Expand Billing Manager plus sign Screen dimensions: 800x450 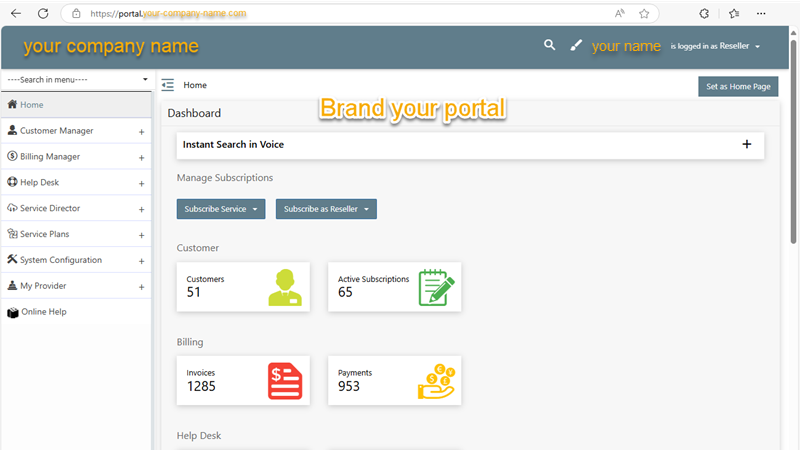point(141,158)
